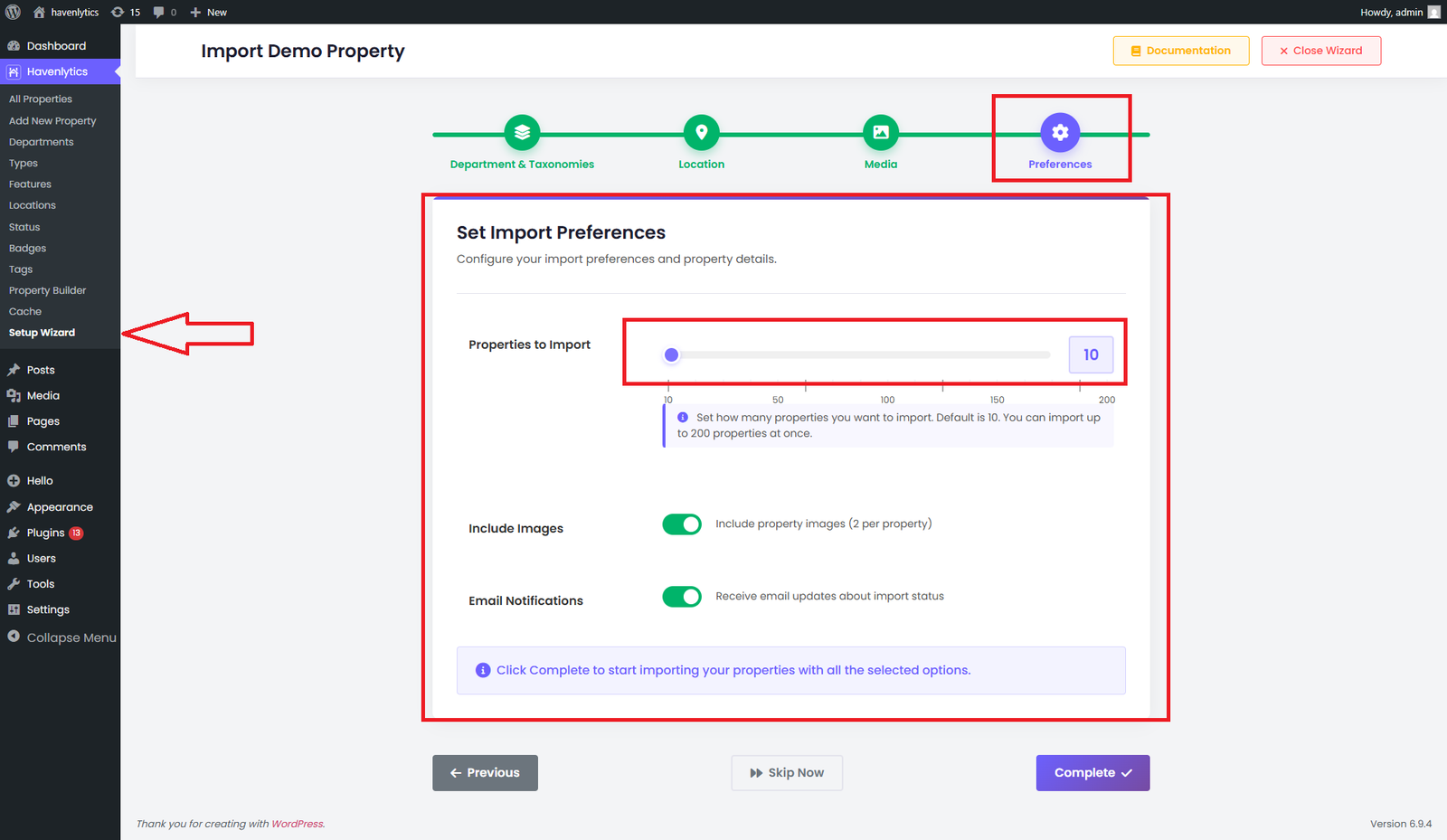Click the comments bubble icon in admin bar
Screen dimensions: 1447x840
pyautogui.click(x=164, y=12)
